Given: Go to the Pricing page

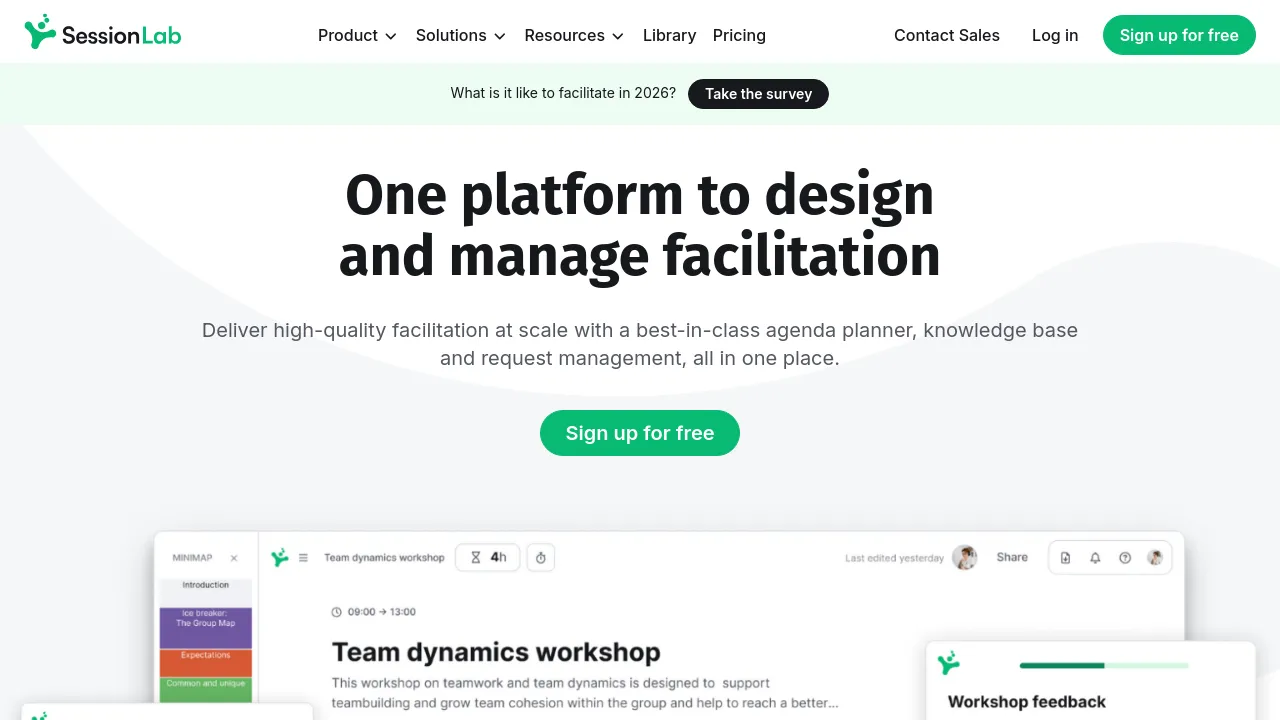Looking at the screenshot, I should (739, 35).
